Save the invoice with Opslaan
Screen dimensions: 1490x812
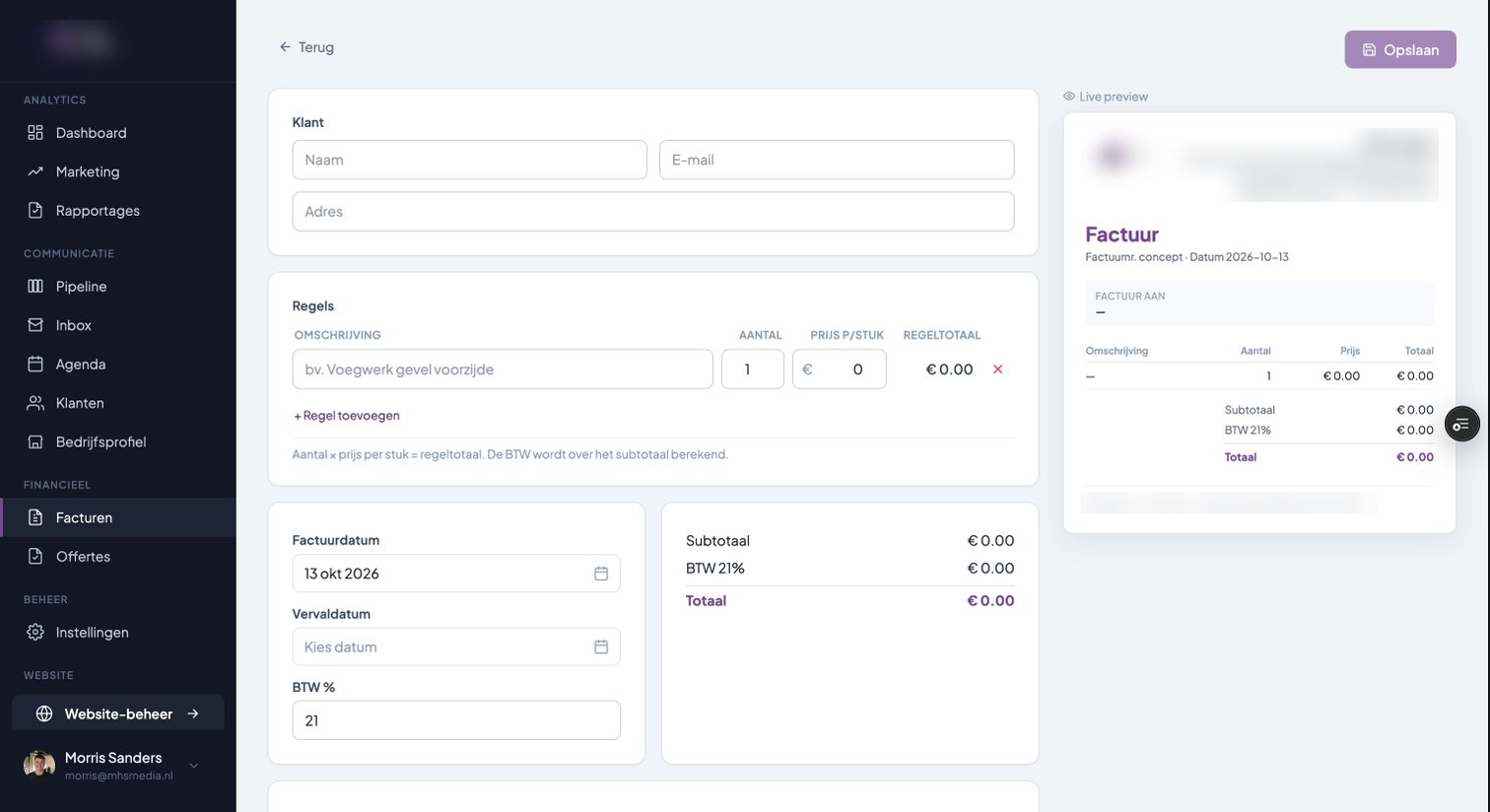tap(1400, 50)
